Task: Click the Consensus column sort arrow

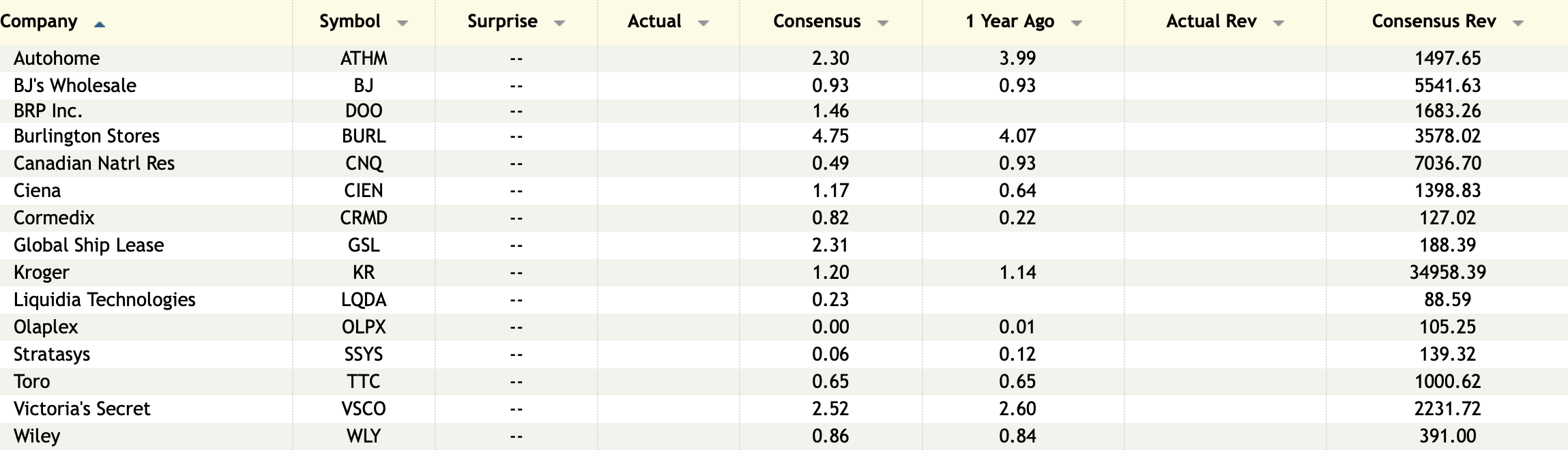Action: tap(882, 23)
